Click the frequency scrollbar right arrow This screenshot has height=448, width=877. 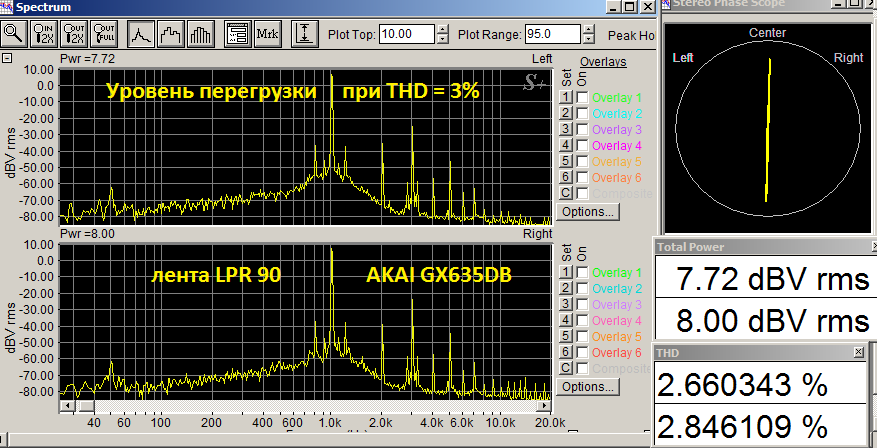point(544,405)
